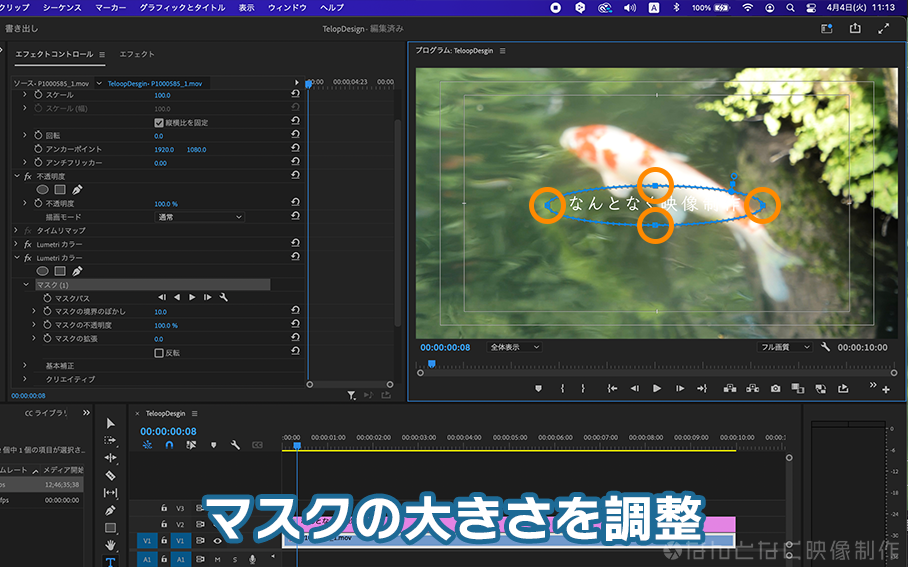The image size is (908, 567).
Task: Open 全体表示 zoom level dropdown
Action: coord(514,347)
